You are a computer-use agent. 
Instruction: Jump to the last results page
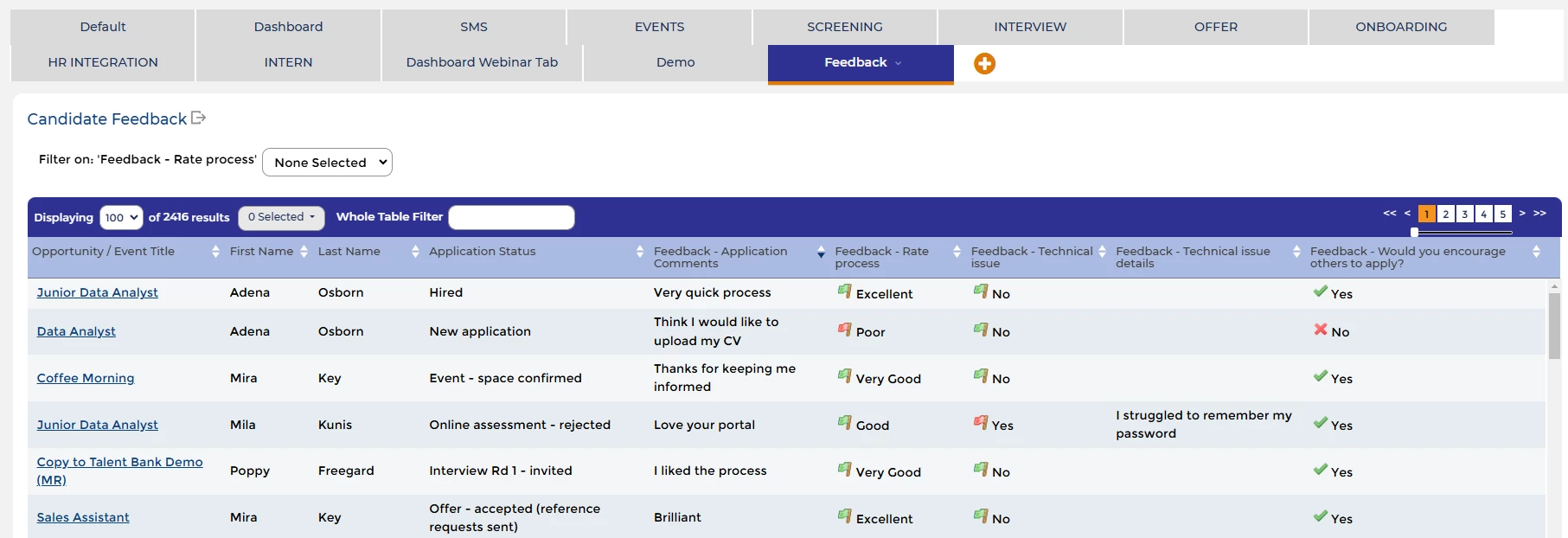click(1539, 213)
